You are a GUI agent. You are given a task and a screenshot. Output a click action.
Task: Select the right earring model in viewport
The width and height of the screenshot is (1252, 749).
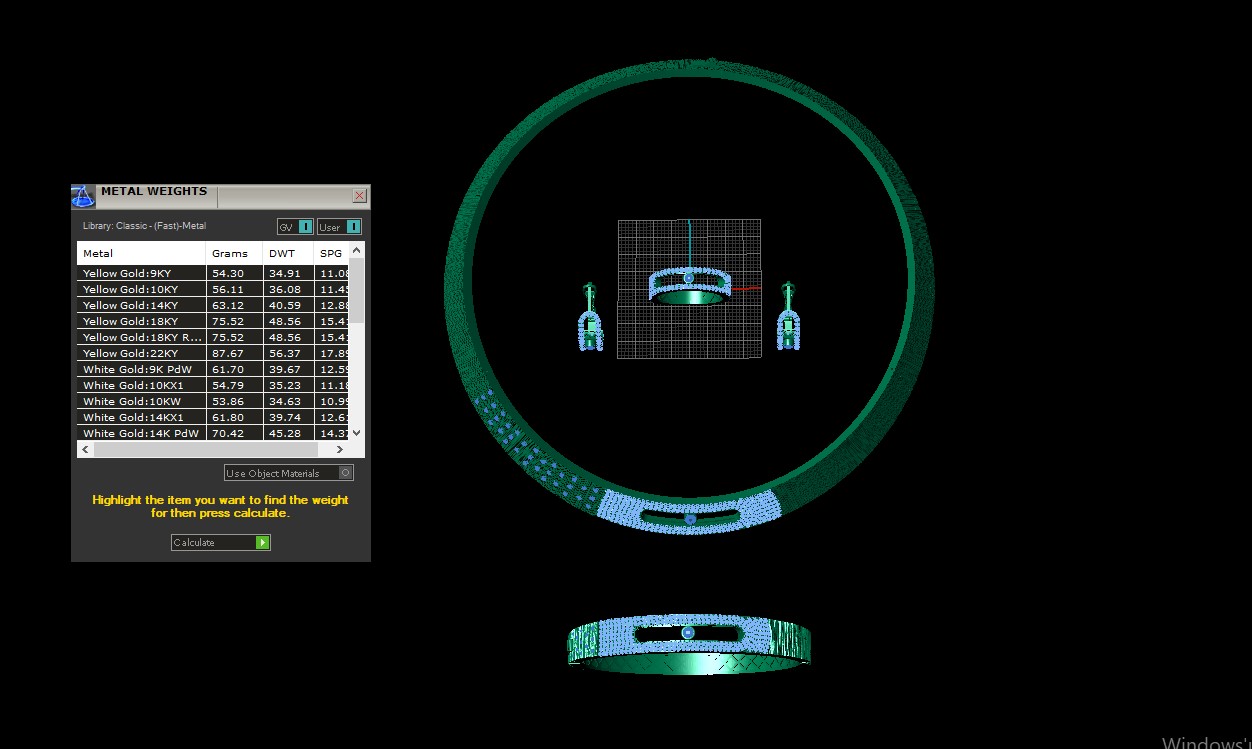coord(789,317)
